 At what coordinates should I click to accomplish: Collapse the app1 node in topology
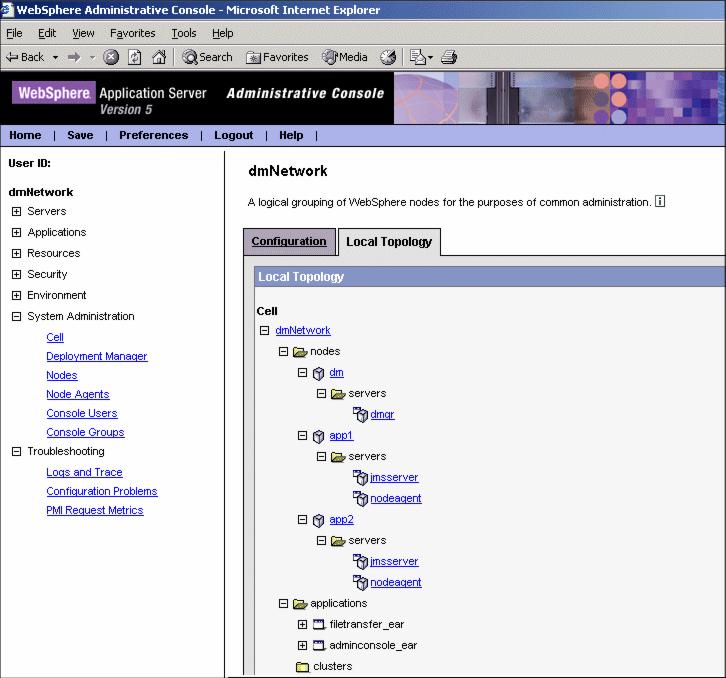pyautogui.click(x=302, y=436)
